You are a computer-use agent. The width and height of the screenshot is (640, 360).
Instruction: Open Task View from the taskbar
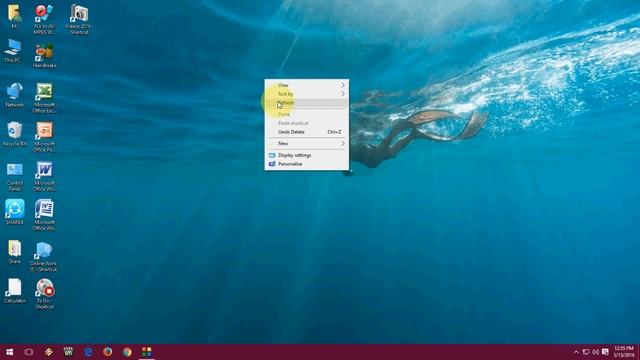click(x=29, y=352)
